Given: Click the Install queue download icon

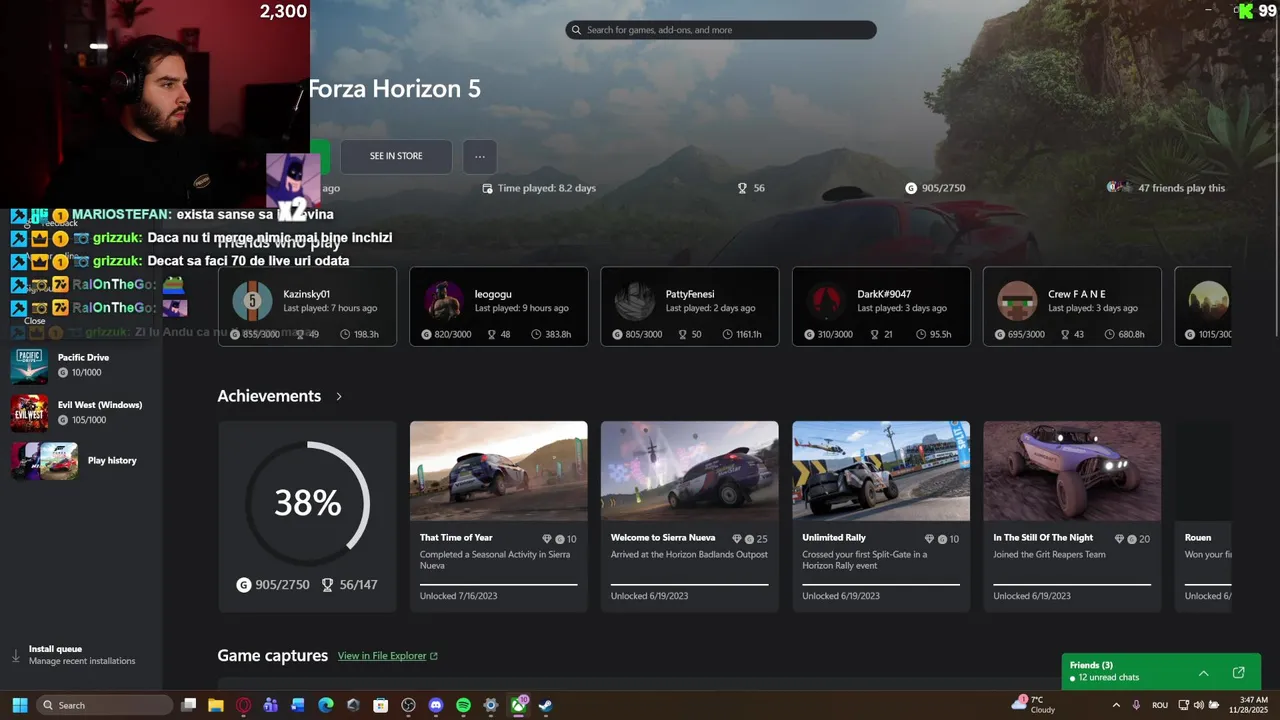Looking at the screenshot, I should click(x=15, y=656).
